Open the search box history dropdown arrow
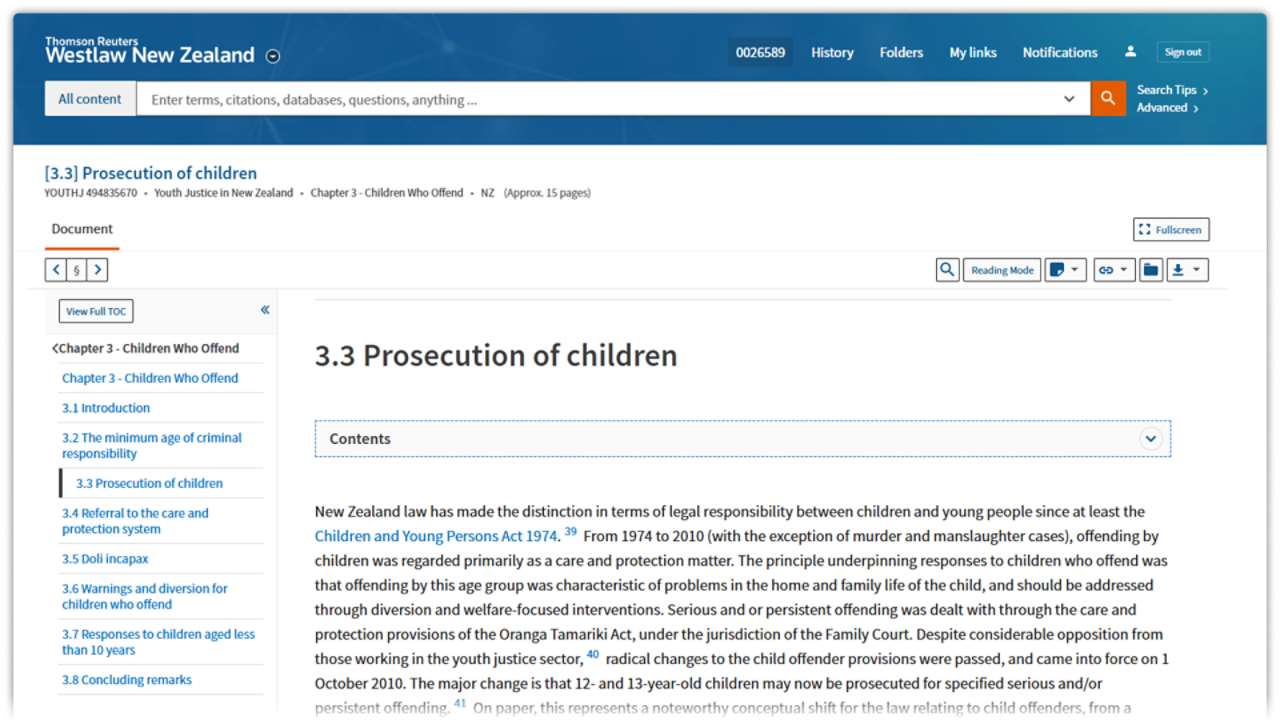The image size is (1280, 720). (1069, 99)
